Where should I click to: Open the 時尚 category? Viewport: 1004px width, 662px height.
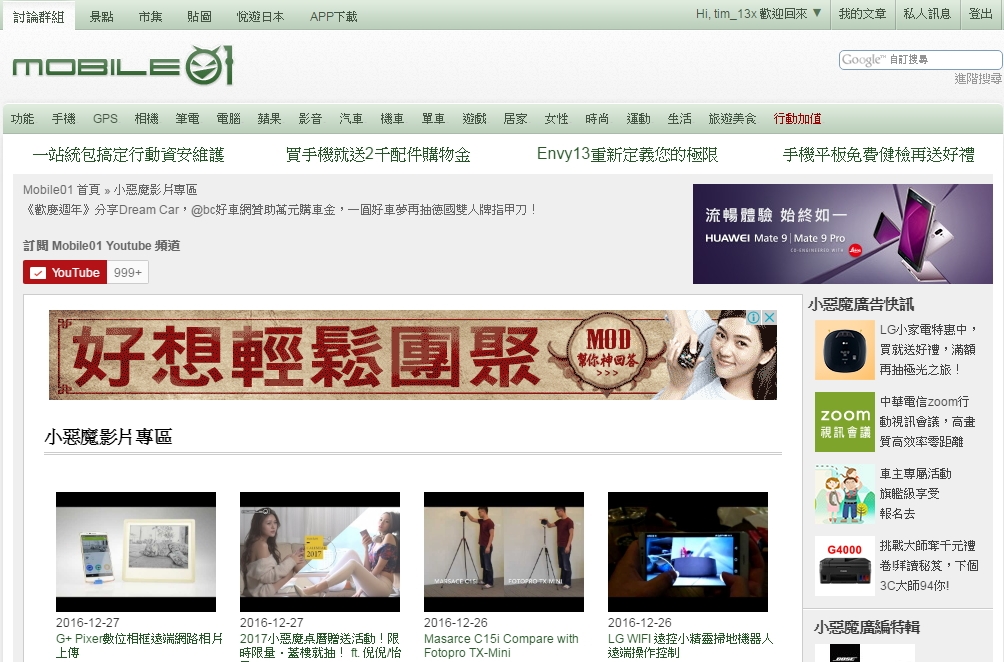tap(597, 118)
